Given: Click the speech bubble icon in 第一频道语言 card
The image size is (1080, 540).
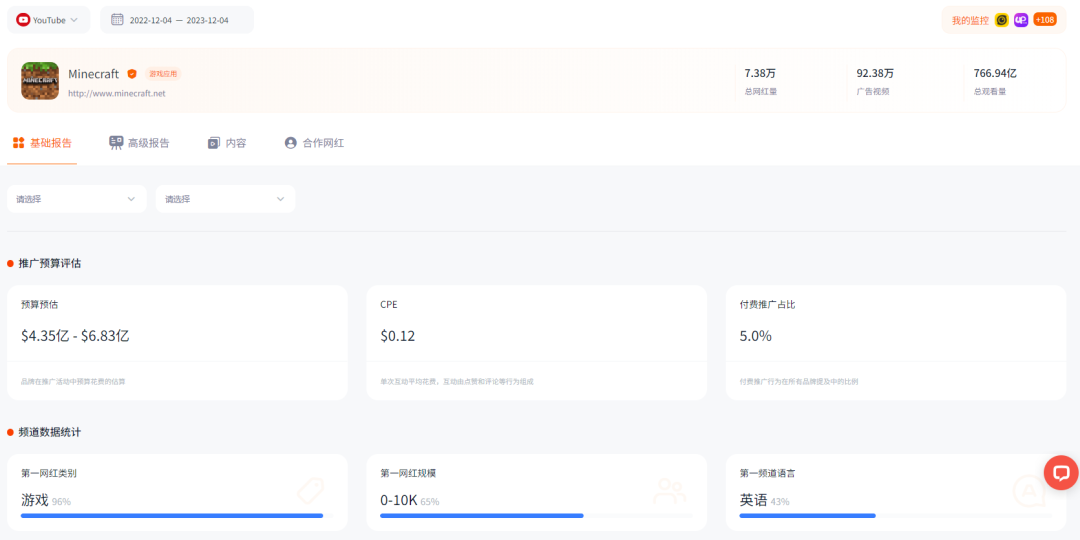Looking at the screenshot, I should (x=1029, y=492).
